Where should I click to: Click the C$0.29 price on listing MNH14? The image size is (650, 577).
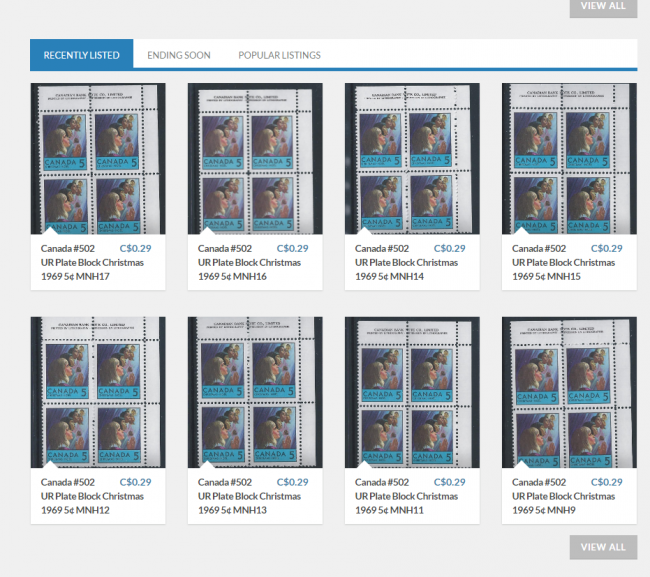pyautogui.click(x=450, y=248)
